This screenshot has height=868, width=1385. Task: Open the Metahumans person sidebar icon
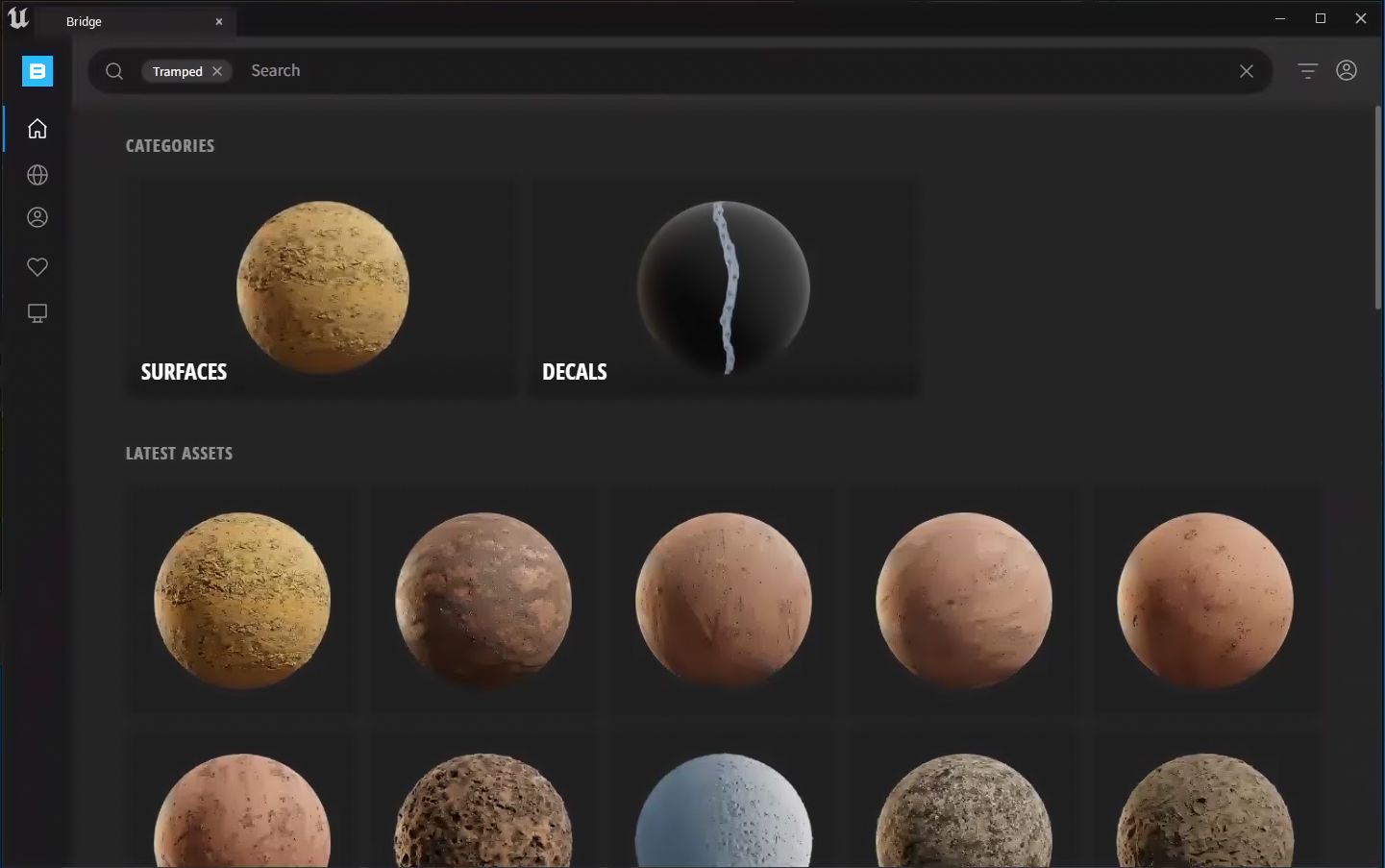[x=37, y=217]
